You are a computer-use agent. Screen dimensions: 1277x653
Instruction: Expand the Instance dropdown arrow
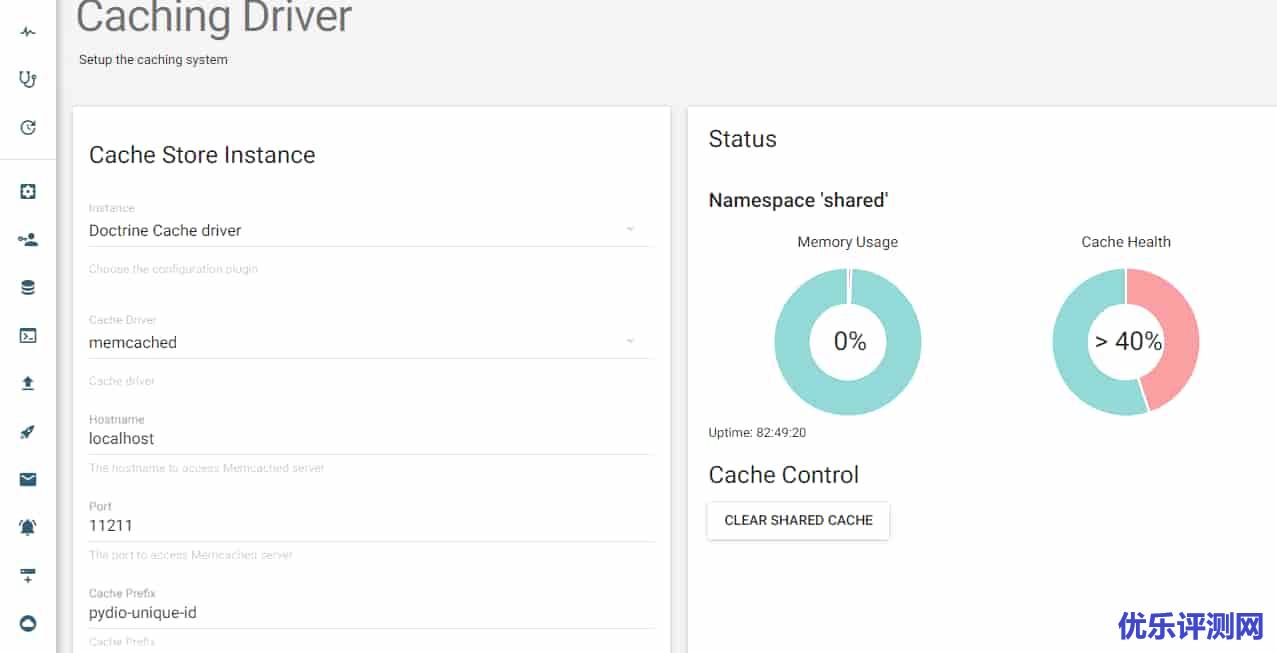pos(630,230)
